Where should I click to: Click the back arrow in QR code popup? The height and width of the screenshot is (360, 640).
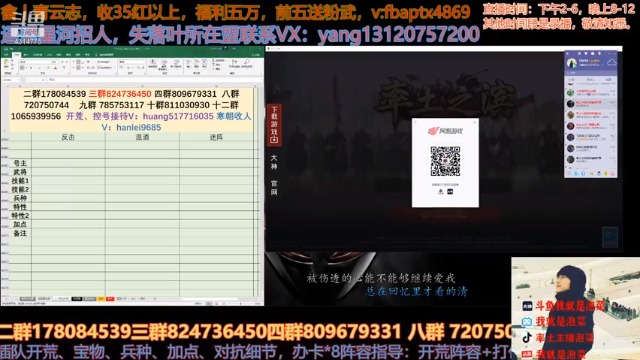click(x=416, y=122)
